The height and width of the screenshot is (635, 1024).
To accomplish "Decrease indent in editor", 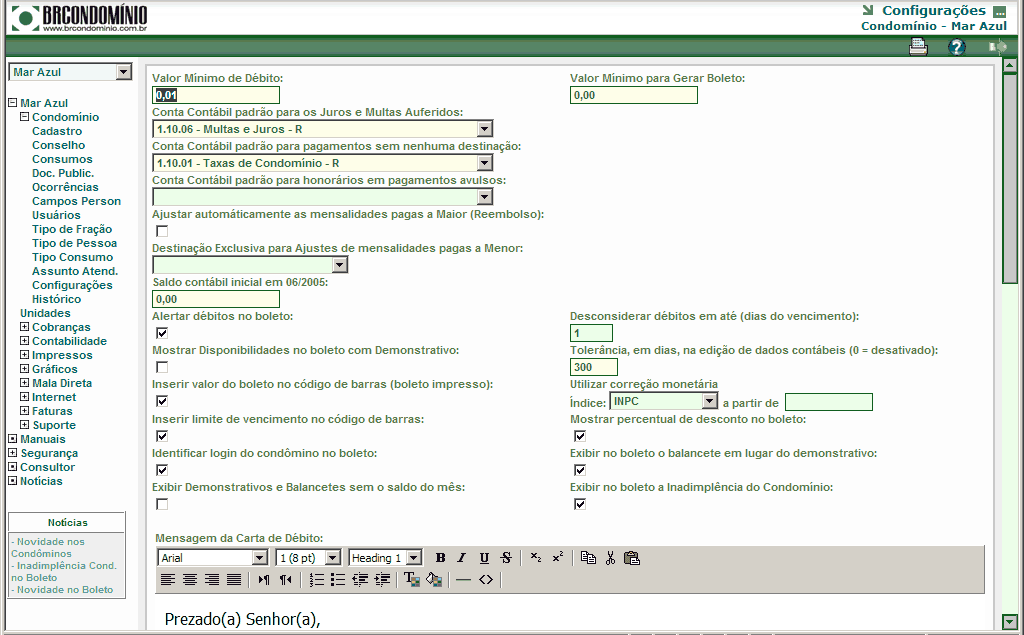I will pos(360,579).
